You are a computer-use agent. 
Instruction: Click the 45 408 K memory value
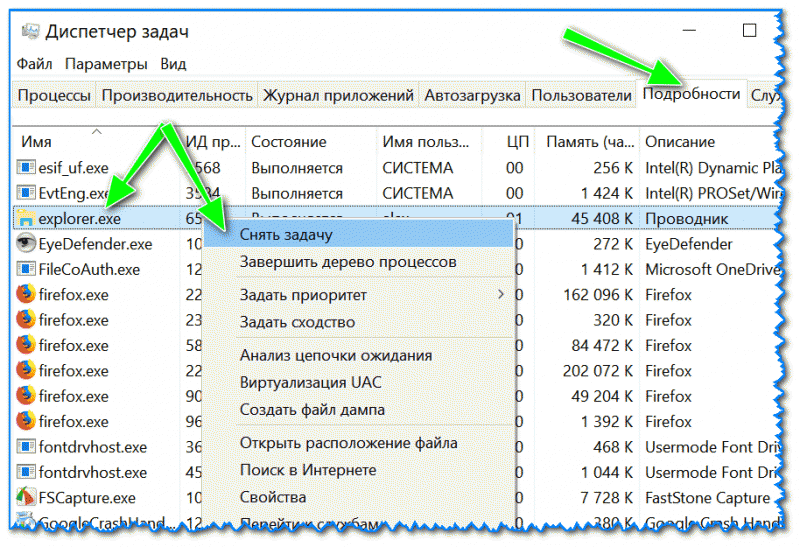pyautogui.click(x=602, y=218)
